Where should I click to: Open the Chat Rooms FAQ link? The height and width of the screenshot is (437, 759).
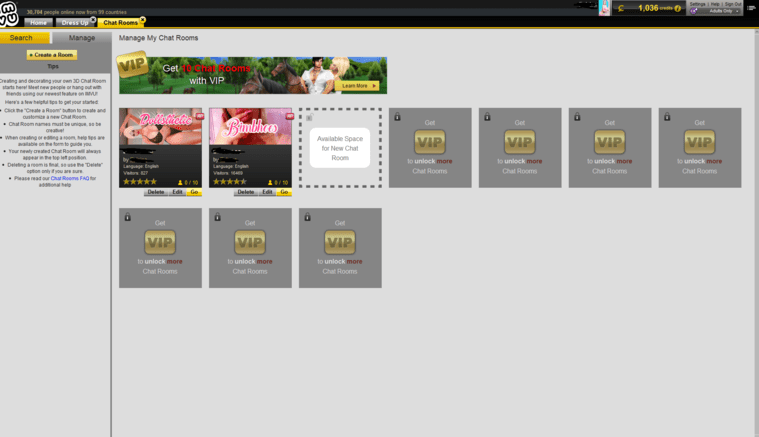point(70,179)
